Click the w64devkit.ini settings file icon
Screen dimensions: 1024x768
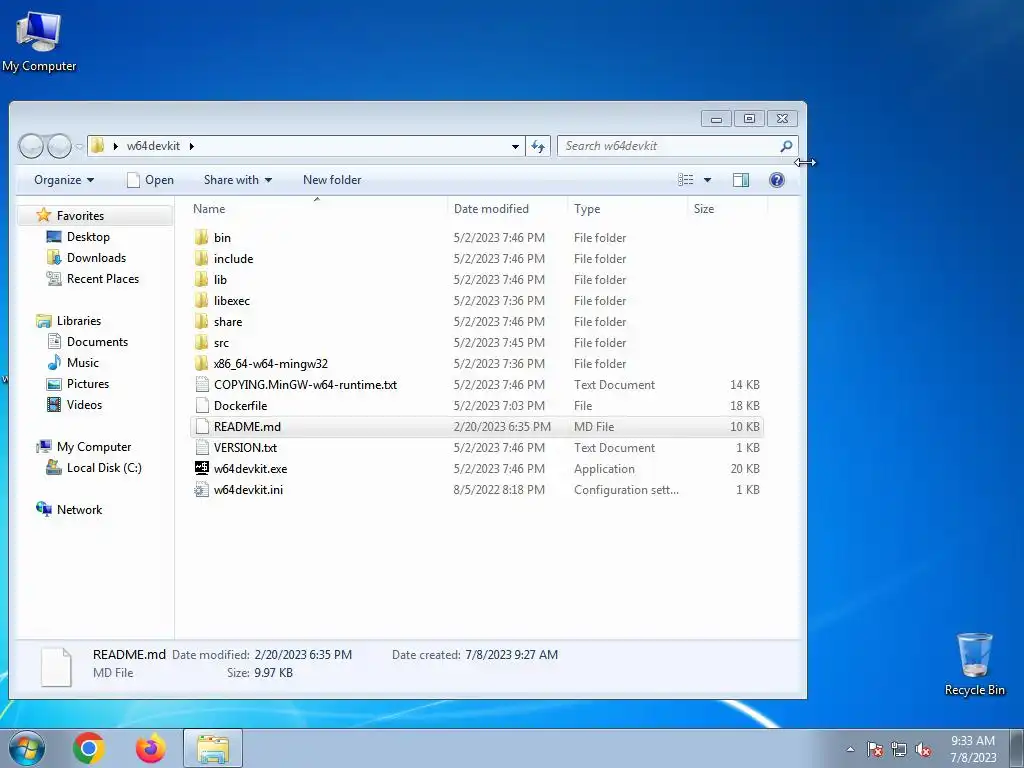[x=202, y=489]
